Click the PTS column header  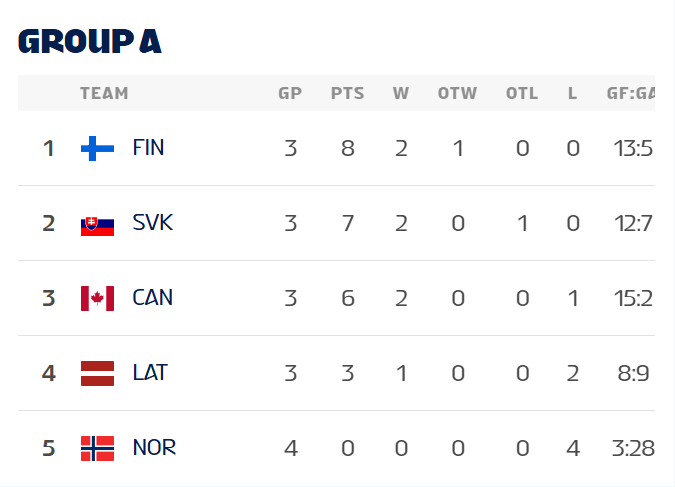tap(347, 94)
